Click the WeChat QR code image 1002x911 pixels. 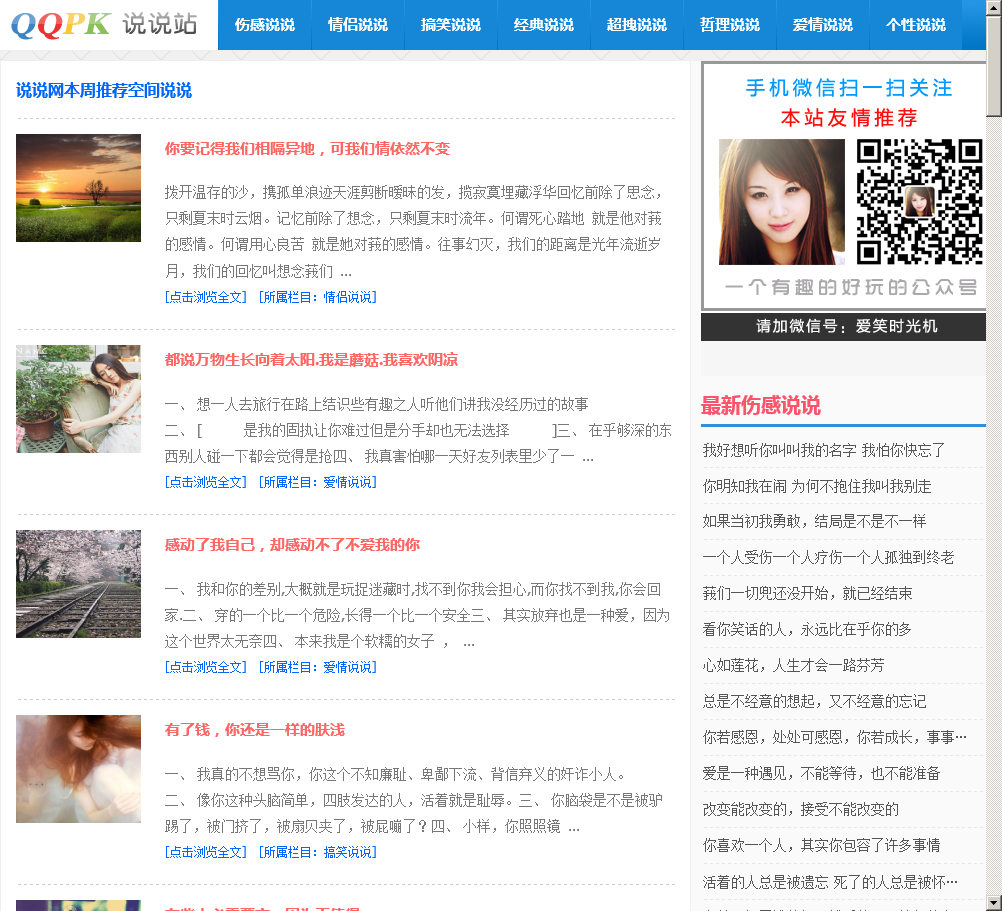(919, 202)
